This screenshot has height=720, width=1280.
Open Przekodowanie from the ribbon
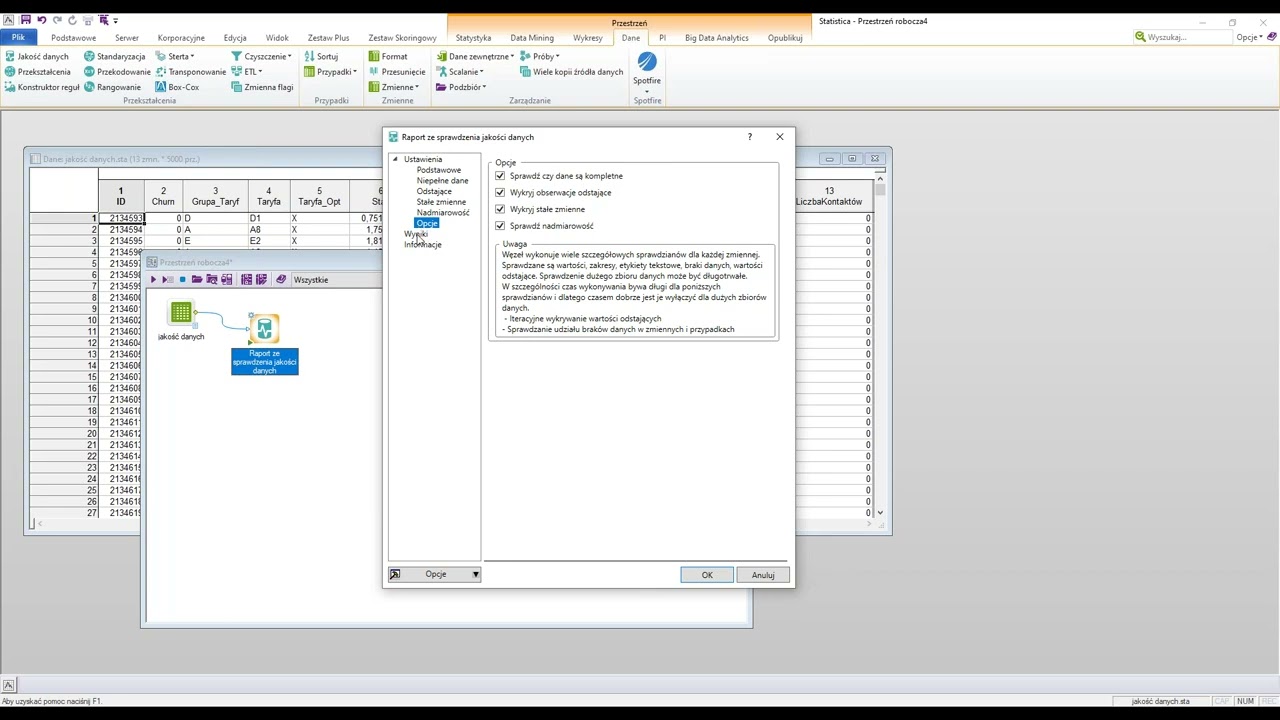click(x=117, y=72)
